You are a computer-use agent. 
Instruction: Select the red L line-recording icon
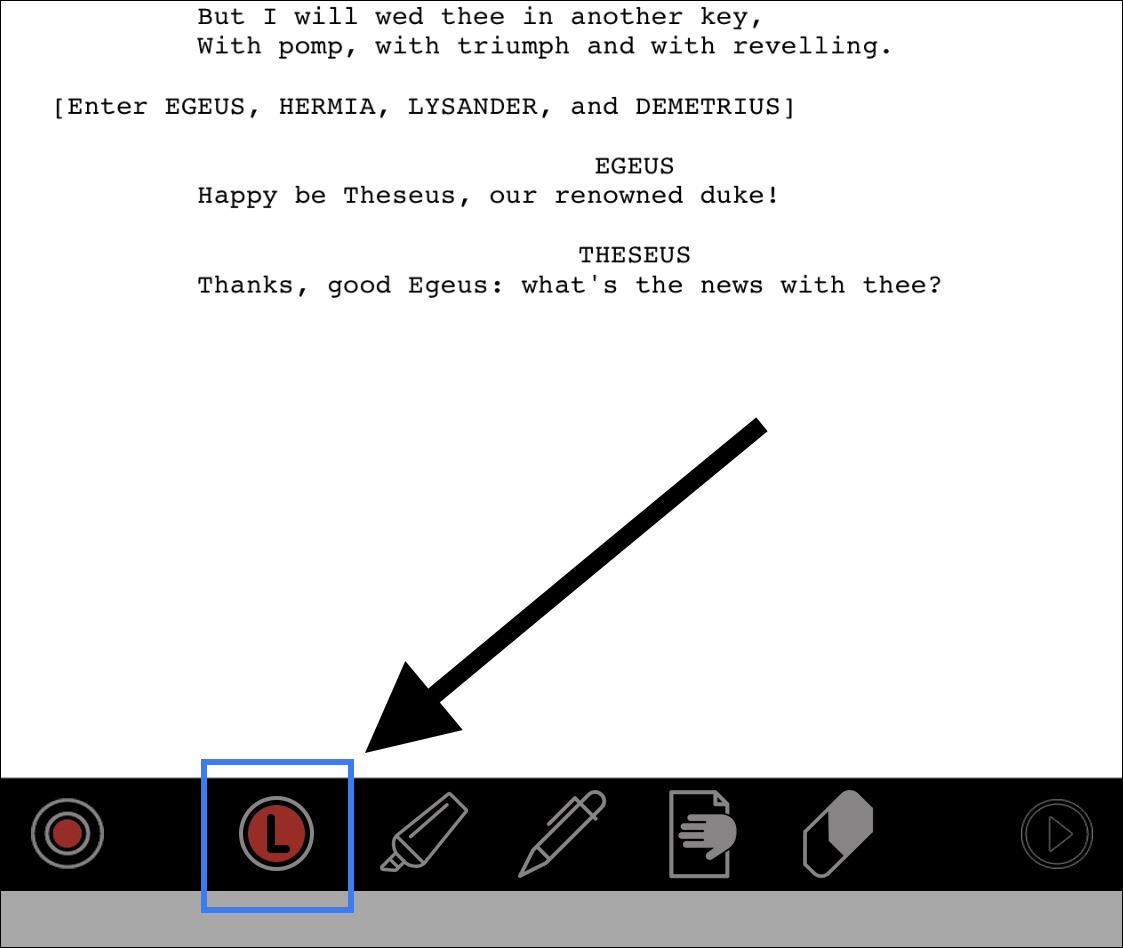coord(276,833)
